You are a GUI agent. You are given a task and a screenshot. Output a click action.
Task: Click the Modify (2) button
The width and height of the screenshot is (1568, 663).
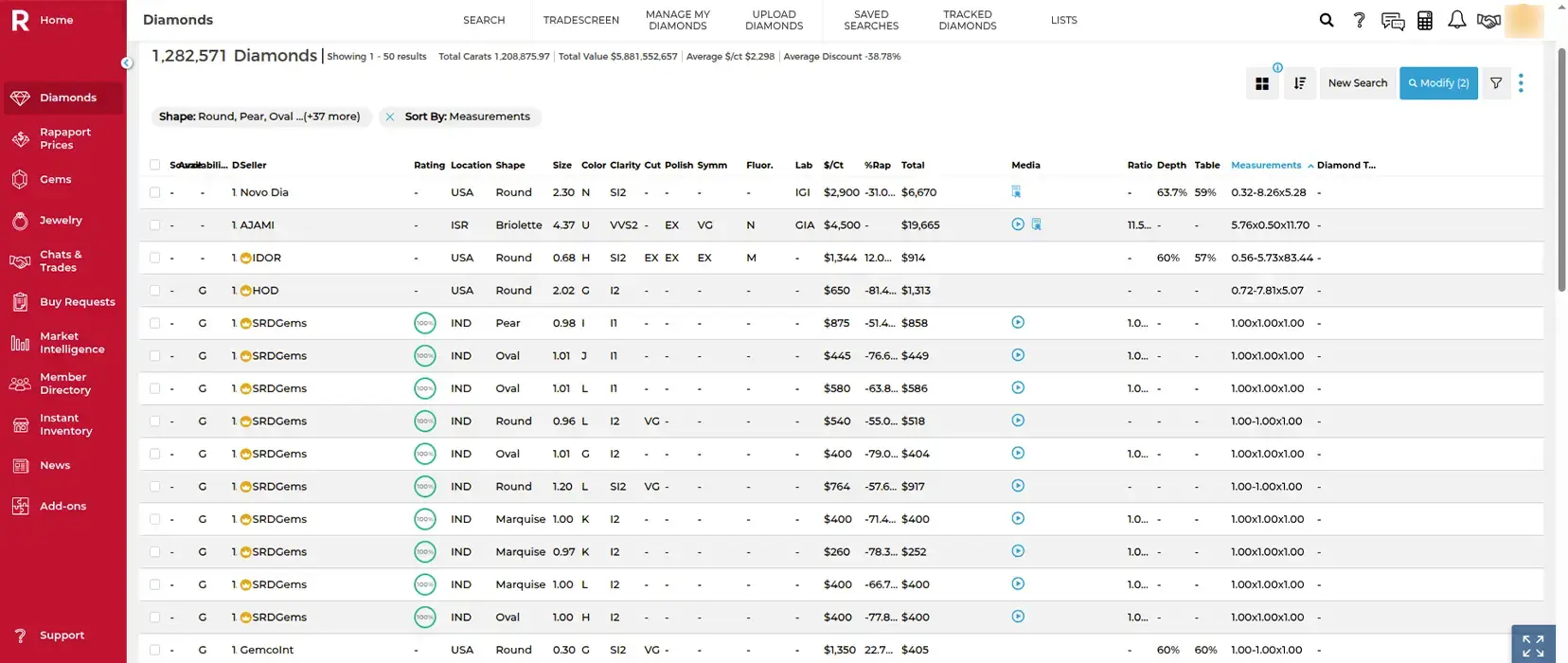(x=1438, y=83)
